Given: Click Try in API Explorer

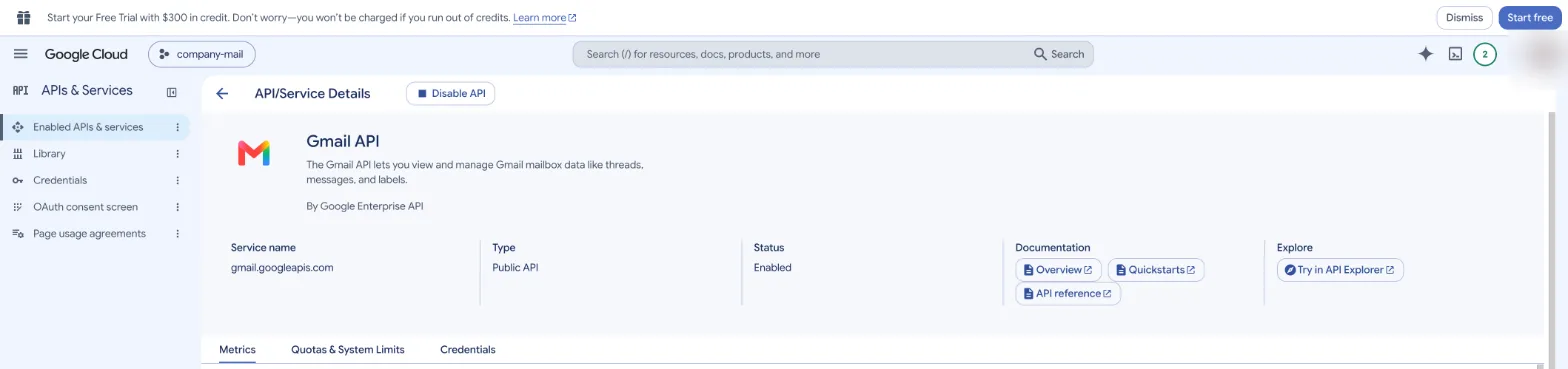Looking at the screenshot, I should [x=1341, y=270].
